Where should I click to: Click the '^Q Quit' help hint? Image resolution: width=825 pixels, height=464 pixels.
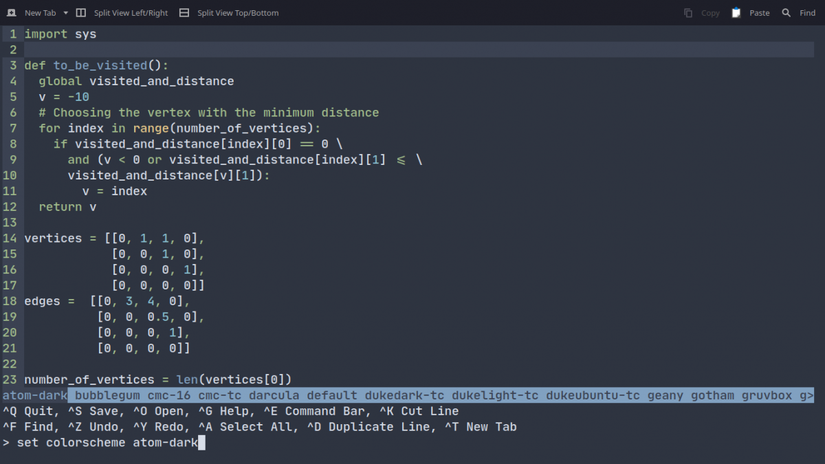coord(29,411)
